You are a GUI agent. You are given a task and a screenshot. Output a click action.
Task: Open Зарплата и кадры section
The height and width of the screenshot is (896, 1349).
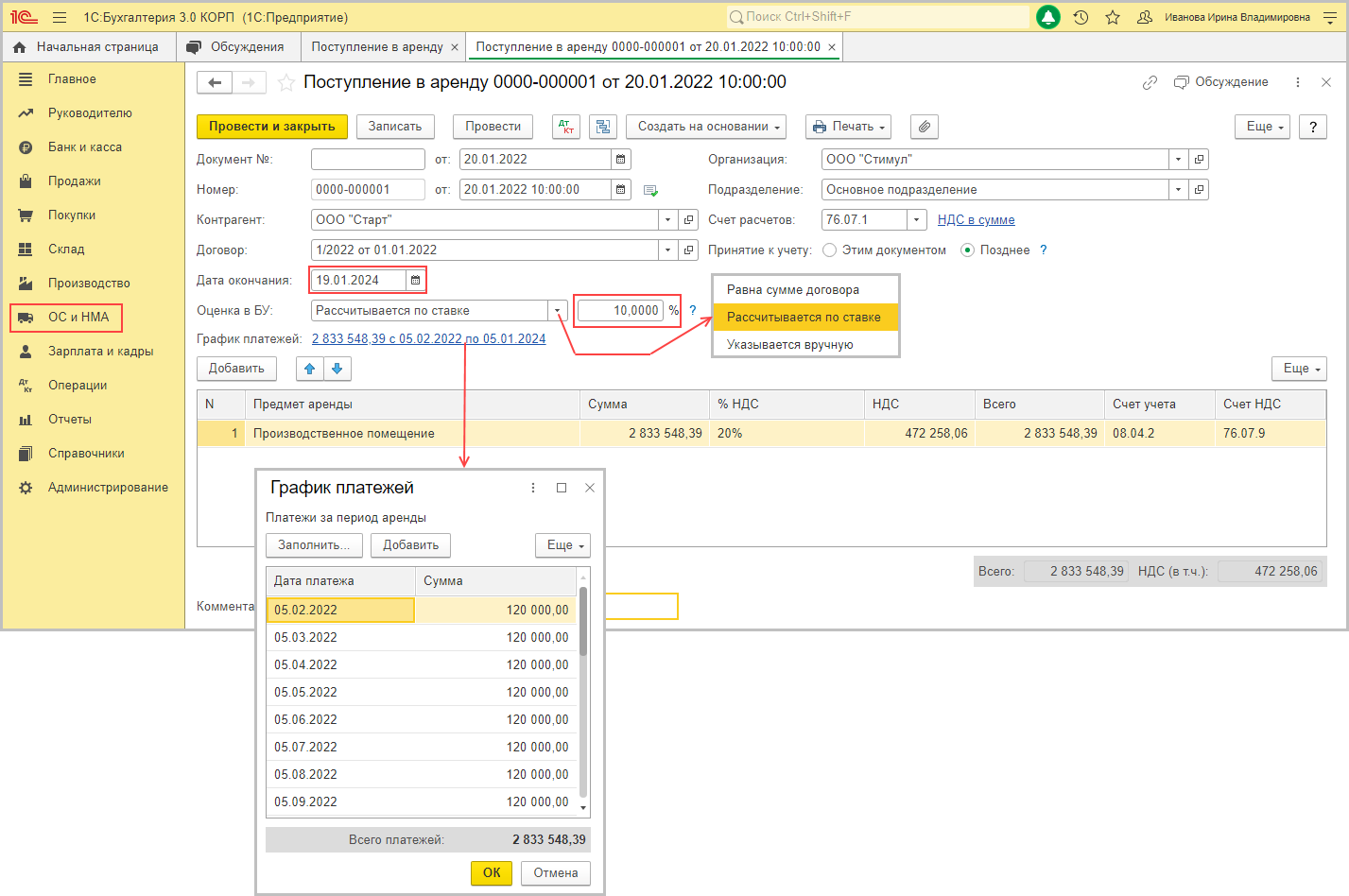101,352
